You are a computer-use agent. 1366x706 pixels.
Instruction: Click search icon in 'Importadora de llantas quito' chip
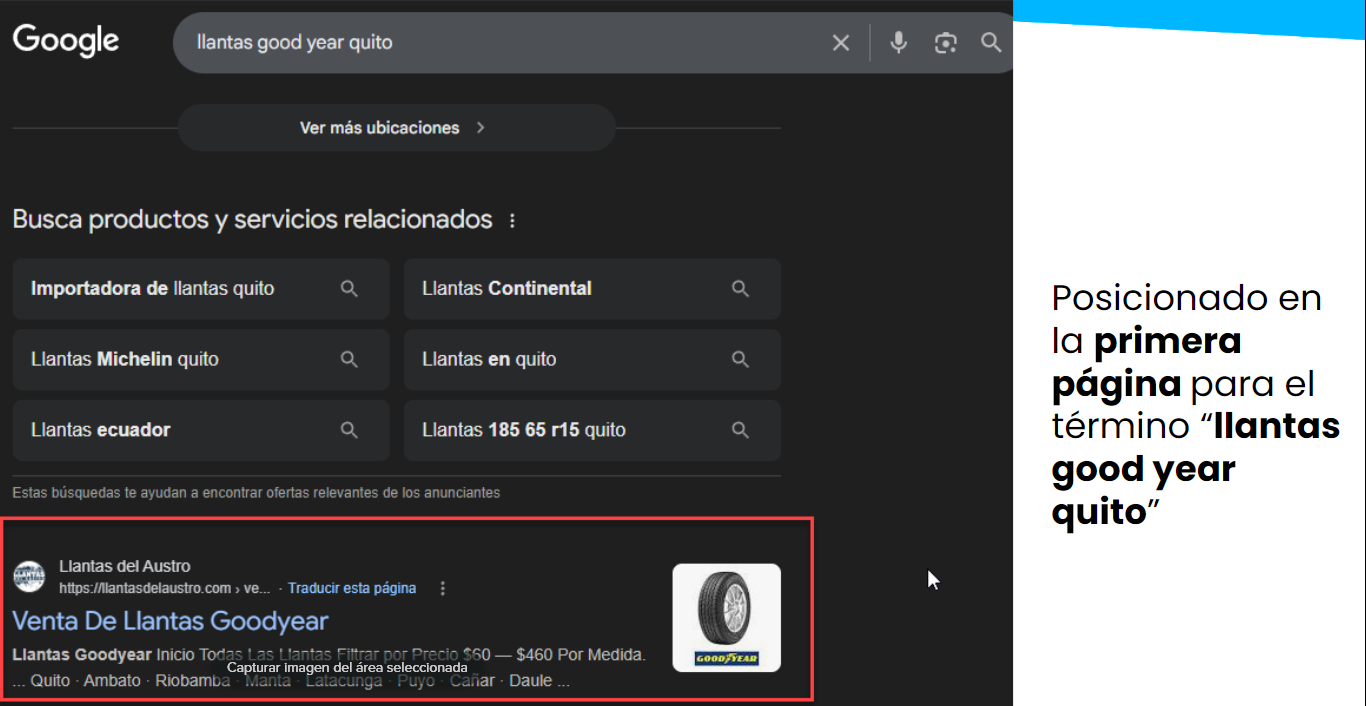click(349, 289)
